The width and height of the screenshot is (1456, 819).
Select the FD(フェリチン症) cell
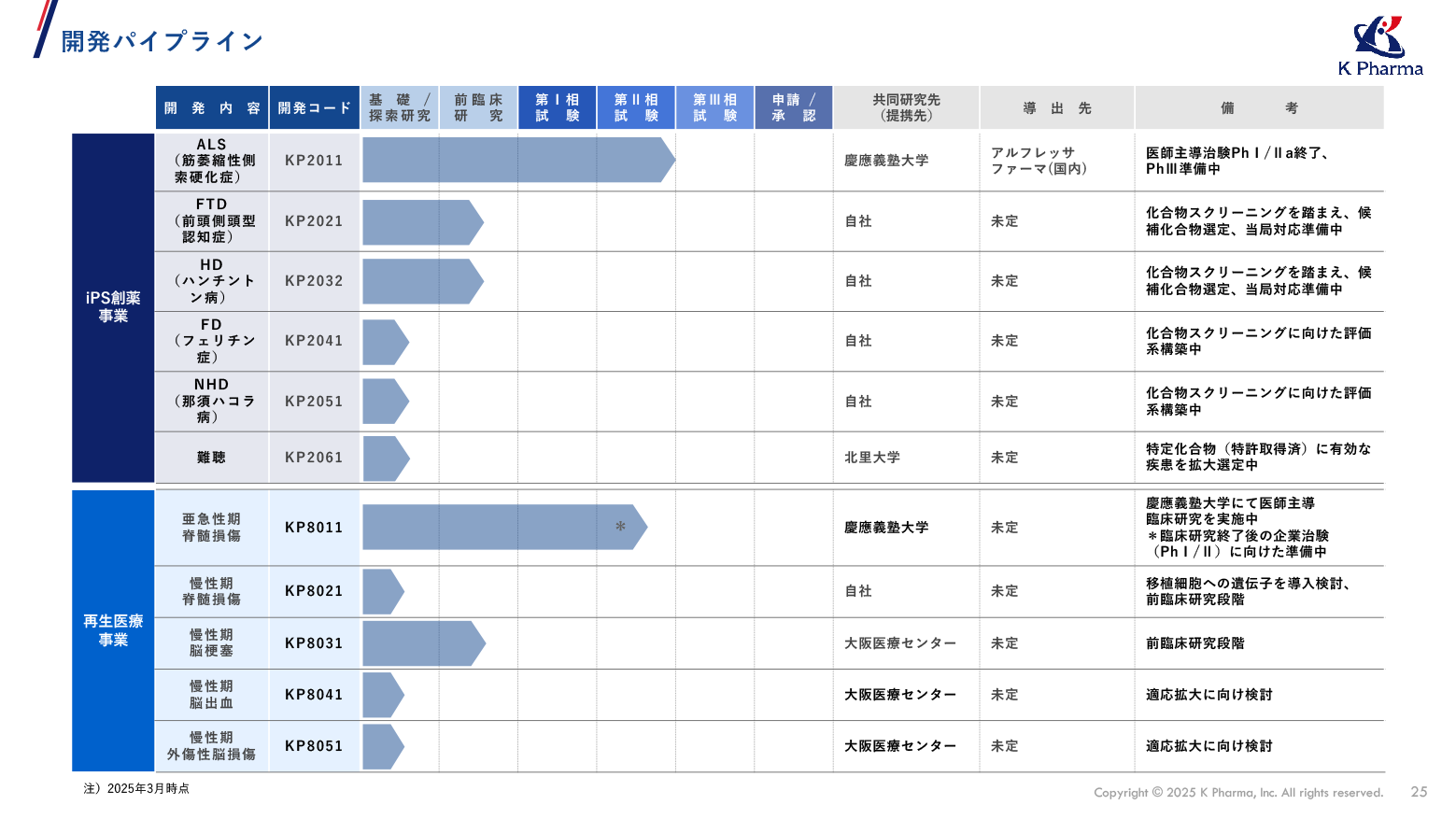point(212,341)
